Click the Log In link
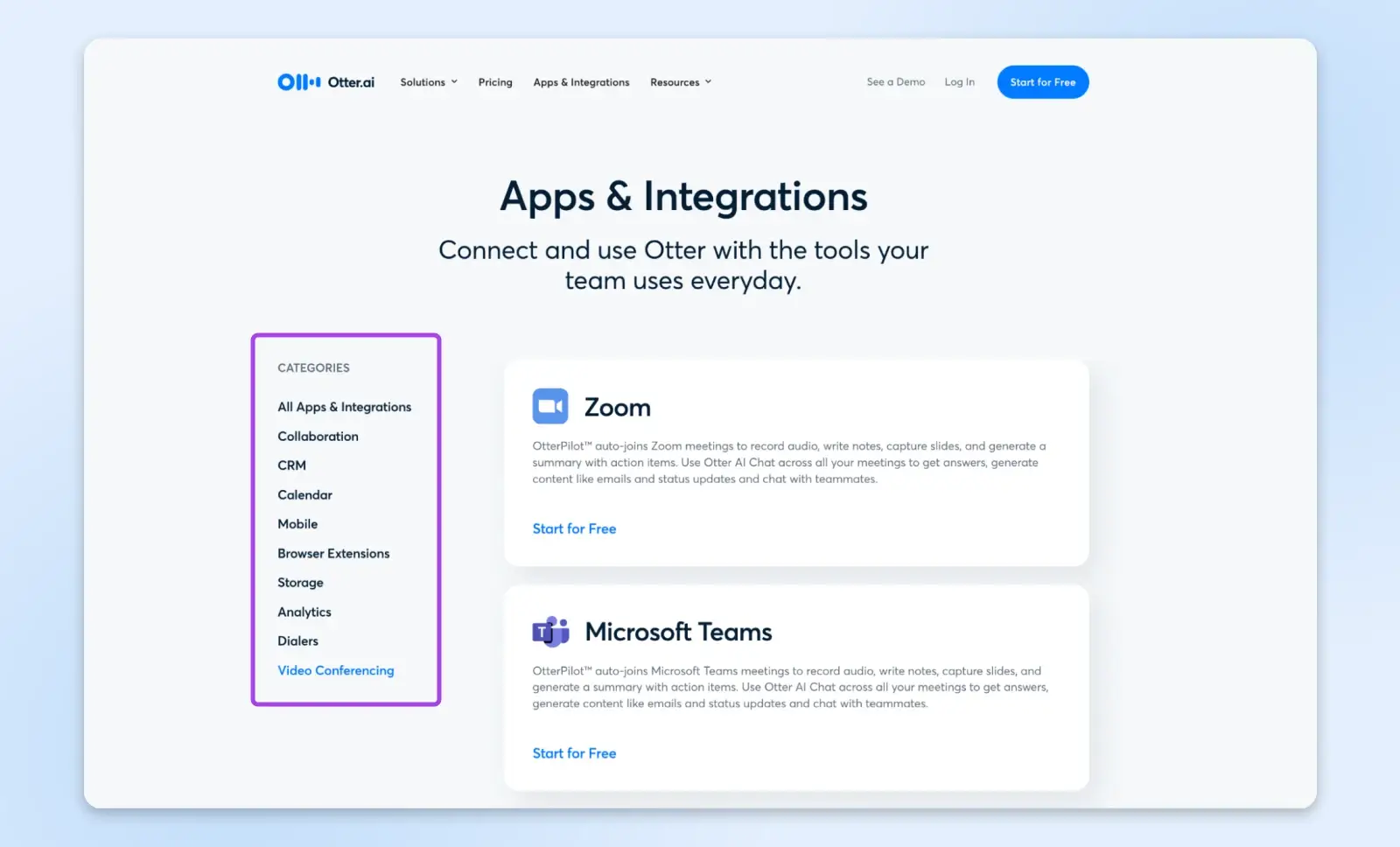 click(x=959, y=81)
